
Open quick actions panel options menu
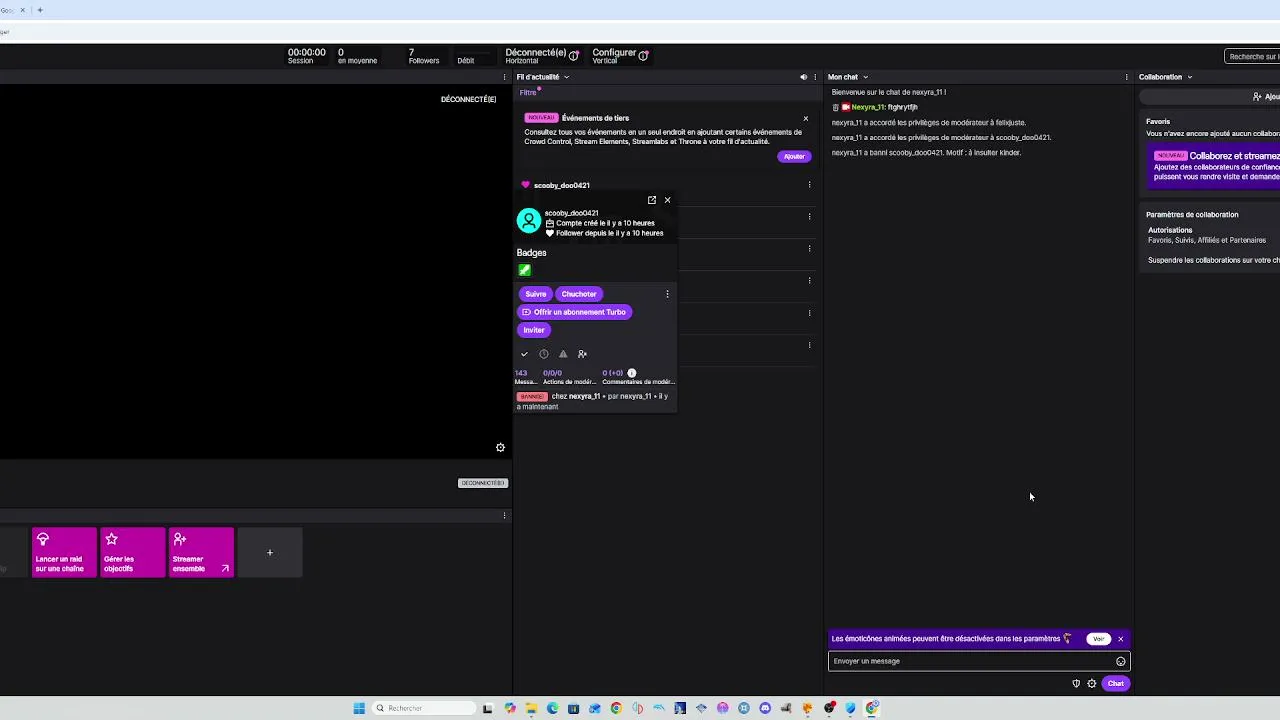(x=504, y=516)
